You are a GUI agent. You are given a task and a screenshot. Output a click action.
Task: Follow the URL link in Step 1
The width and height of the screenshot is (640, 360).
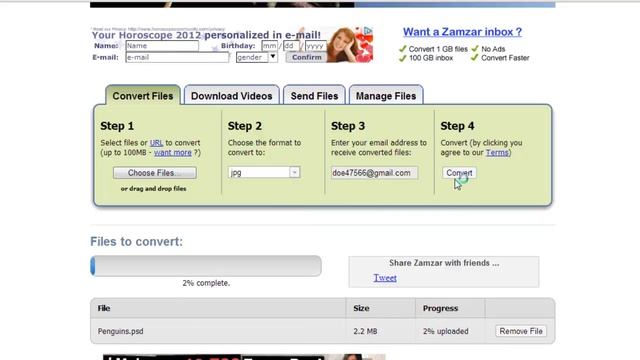pos(156,143)
